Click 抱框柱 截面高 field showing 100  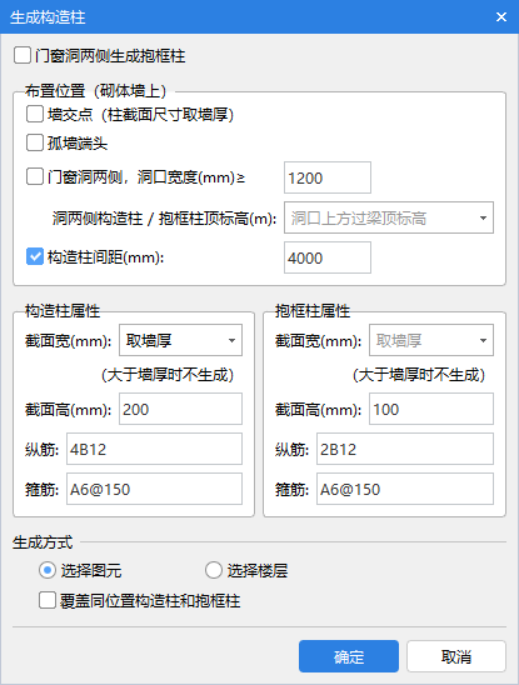point(431,409)
